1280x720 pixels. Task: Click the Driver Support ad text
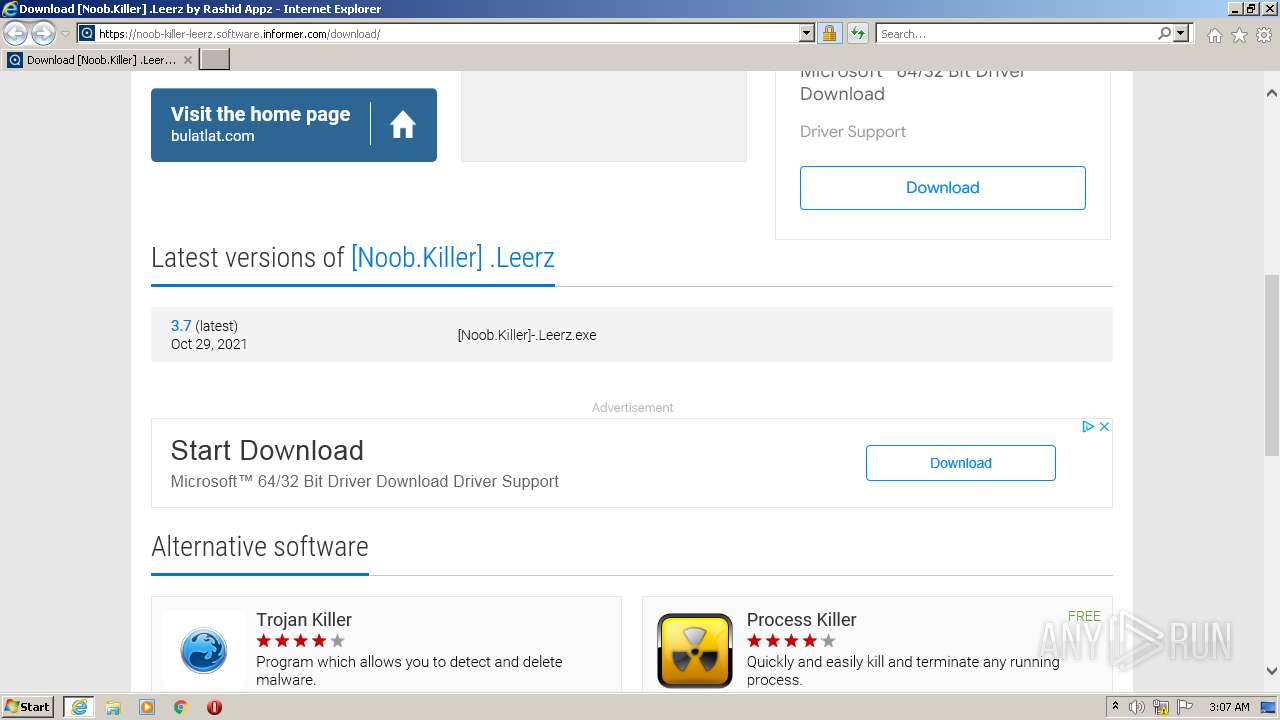tap(853, 132)
